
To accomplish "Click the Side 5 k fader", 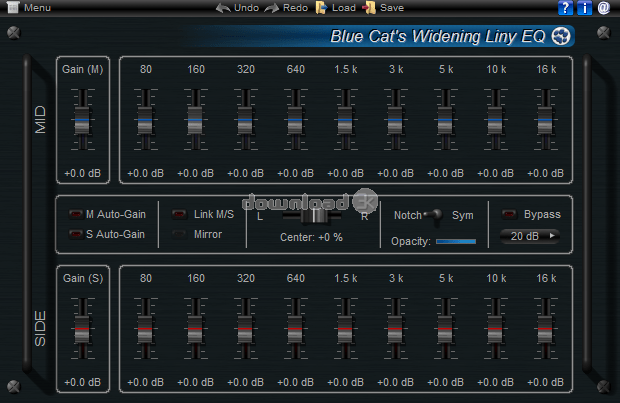I will pyautogui.click(x=445, y=329).
